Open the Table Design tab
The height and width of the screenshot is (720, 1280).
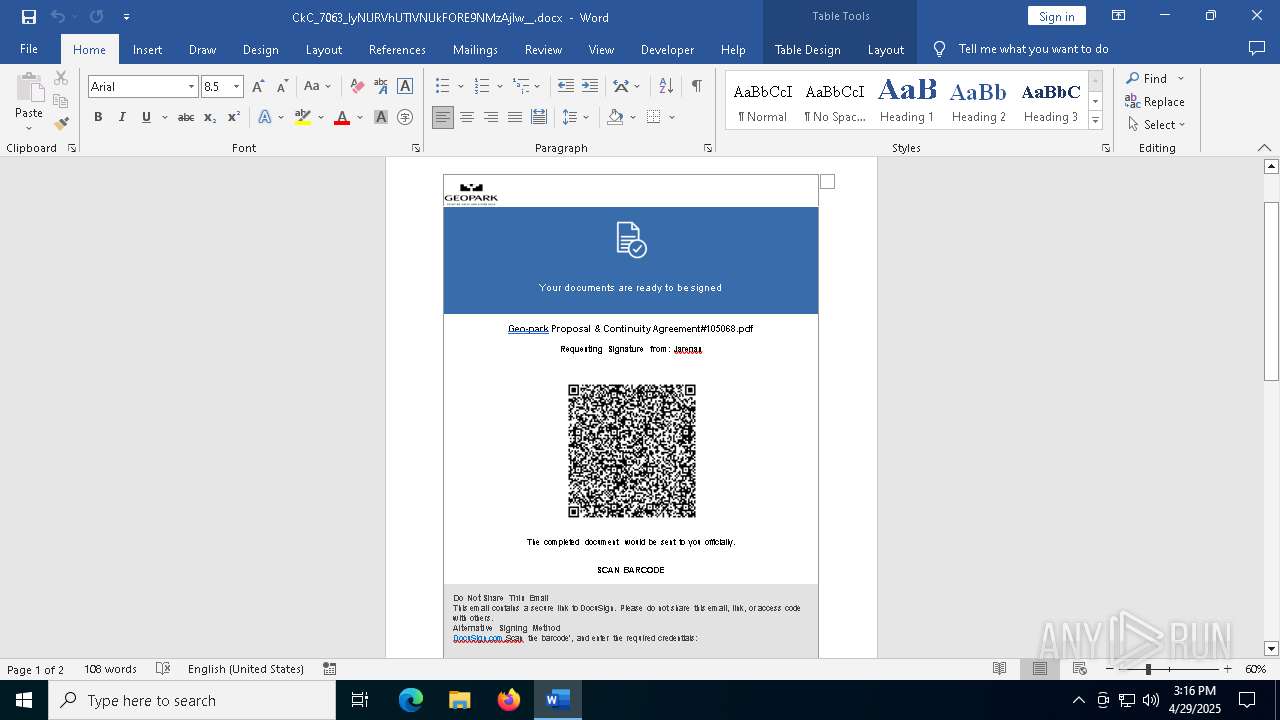click(807, 49)
